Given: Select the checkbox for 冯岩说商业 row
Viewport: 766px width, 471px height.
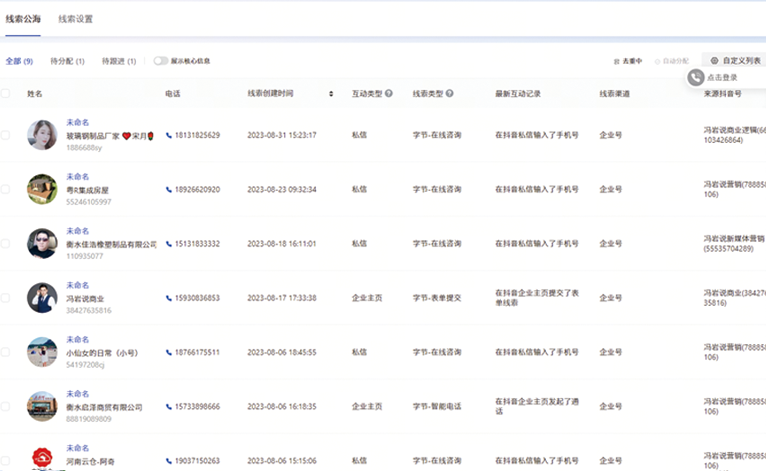Looking at the screenshot, I should click(x=6, y=298).
